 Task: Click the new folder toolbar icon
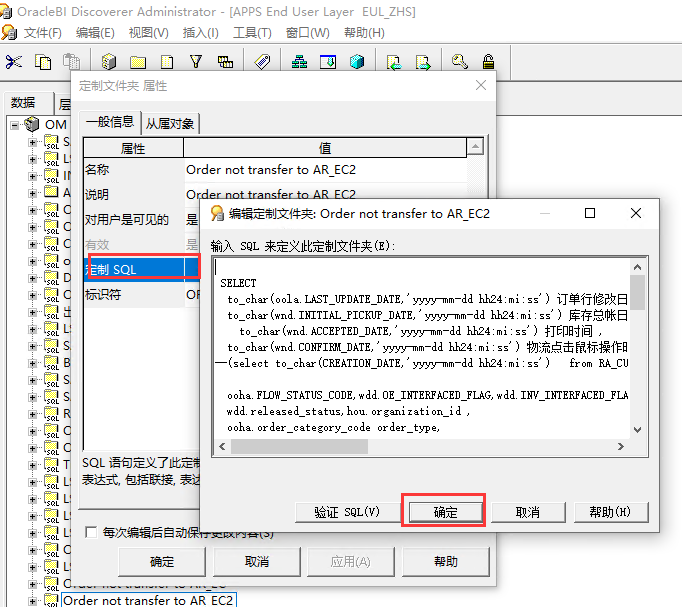point(138,62)
